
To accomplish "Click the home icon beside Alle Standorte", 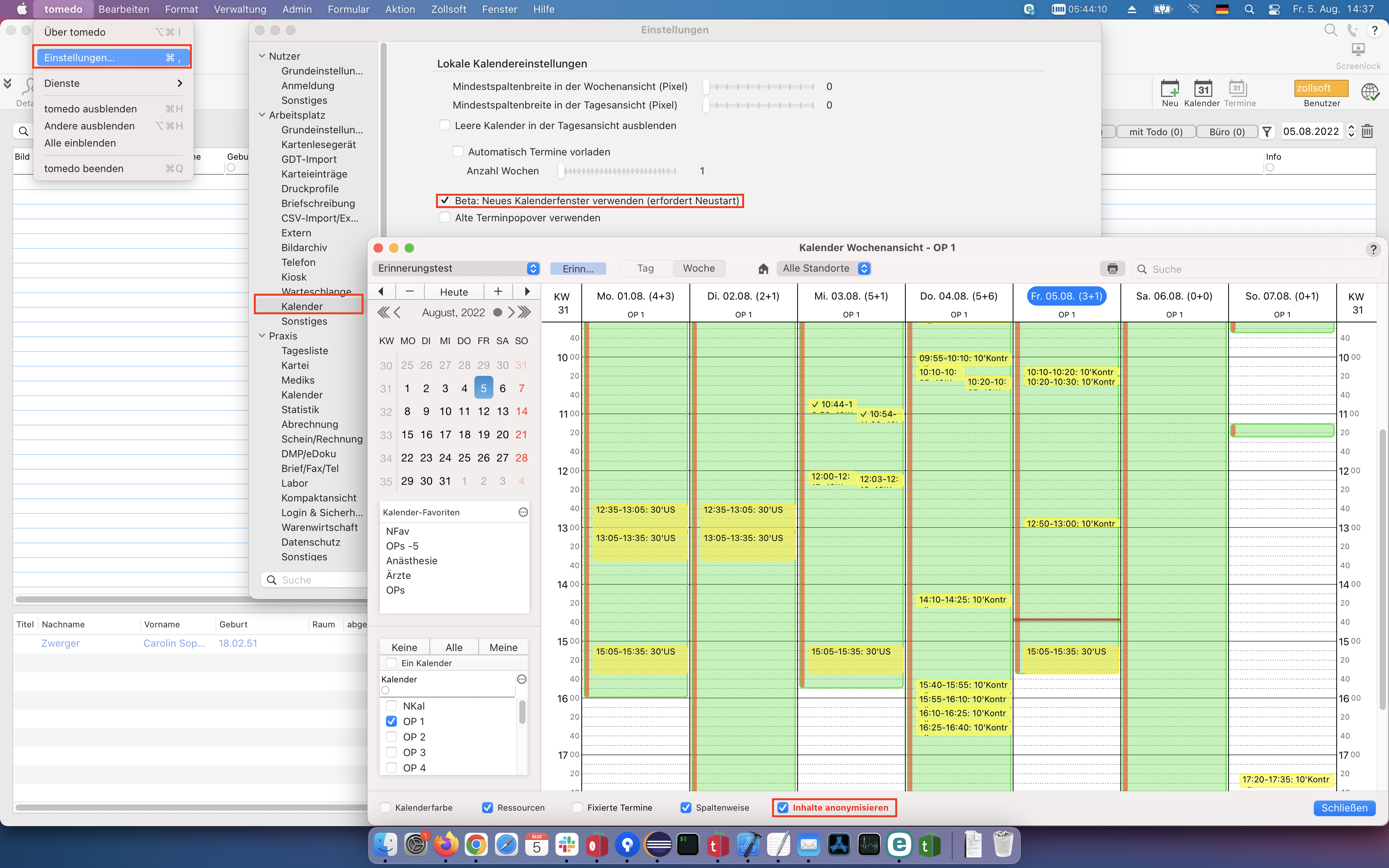I will tap(763, 269).
